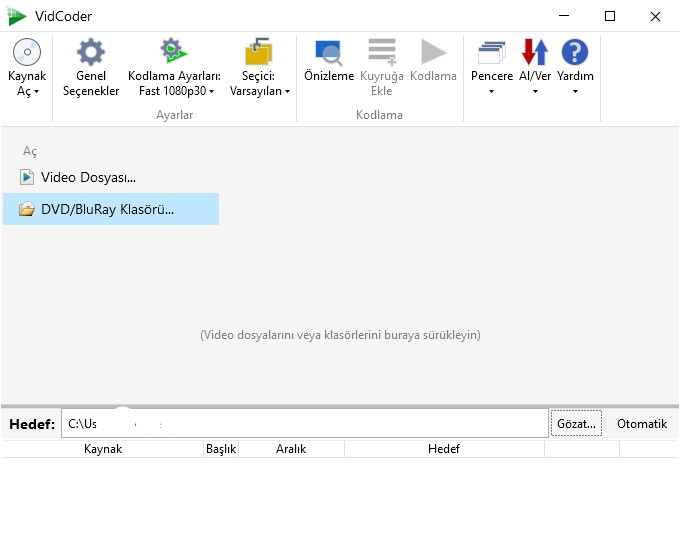The height and width of the screenshot is (548, 680).
Task: Close the VidCoder window
Action: (x=655, y=16)
